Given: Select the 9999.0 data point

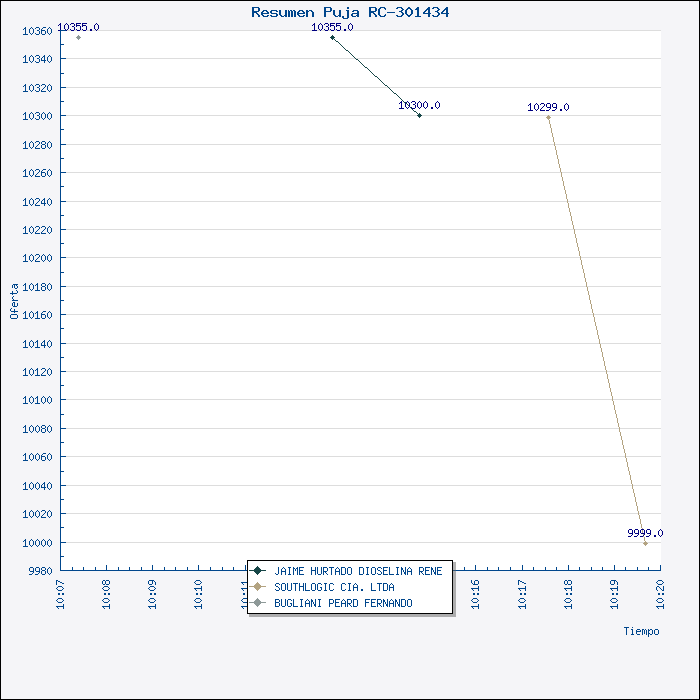Looking at the screenshot, I should [x=645, y=543].
